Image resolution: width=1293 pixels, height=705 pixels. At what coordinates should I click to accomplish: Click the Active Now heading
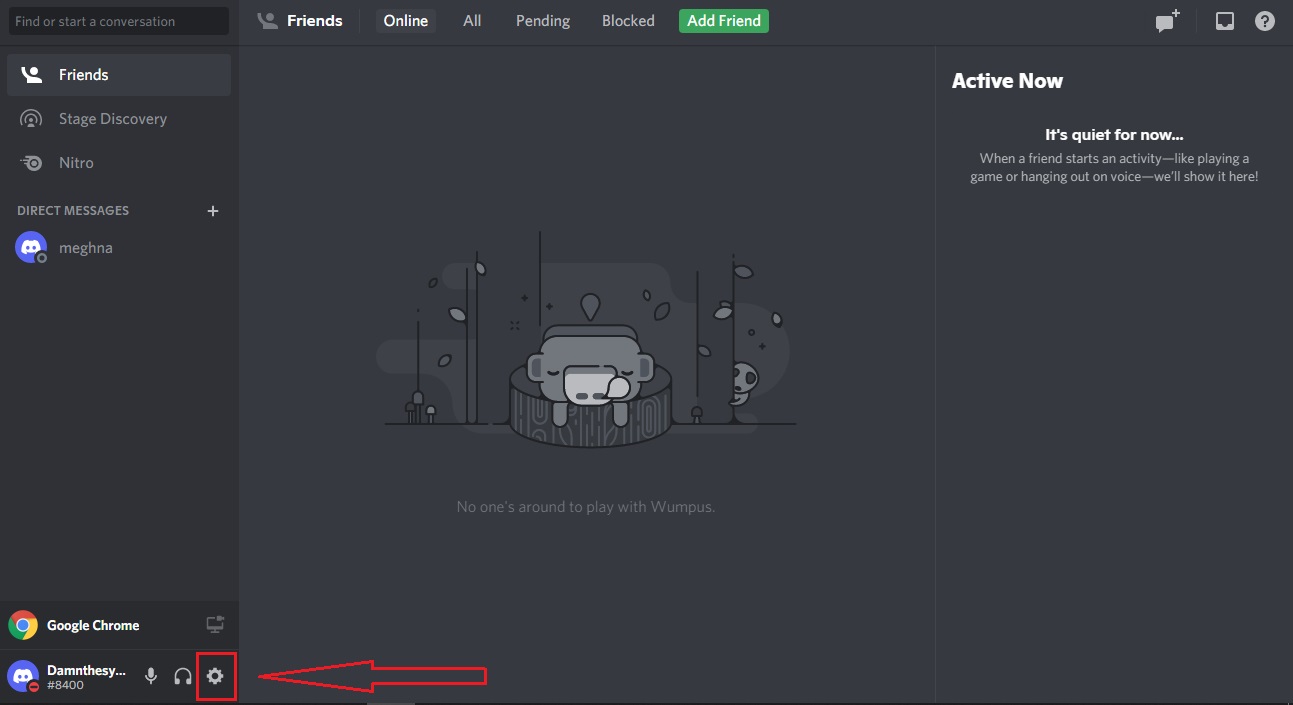coord(1007,81)
